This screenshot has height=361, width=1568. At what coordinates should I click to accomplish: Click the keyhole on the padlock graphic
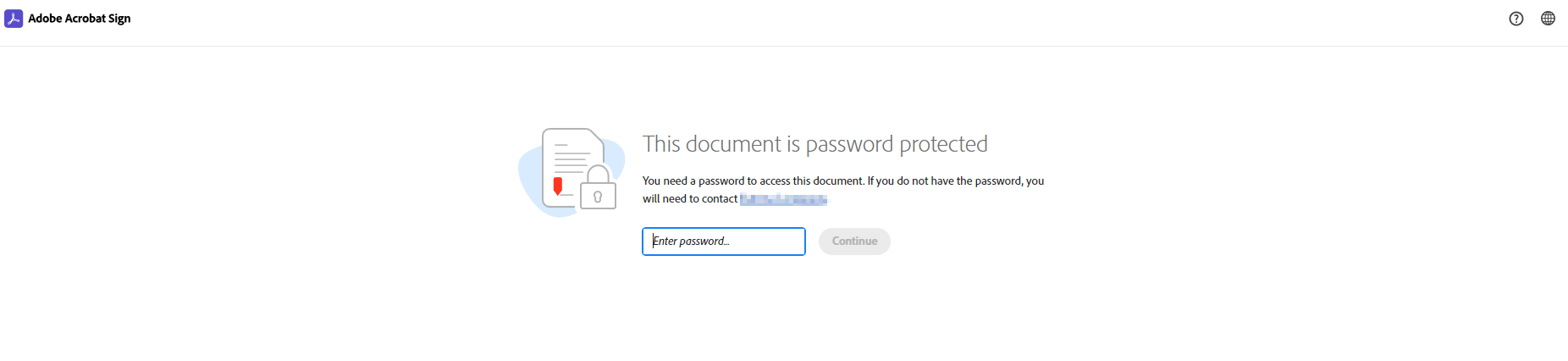click(x=598, y=197)
